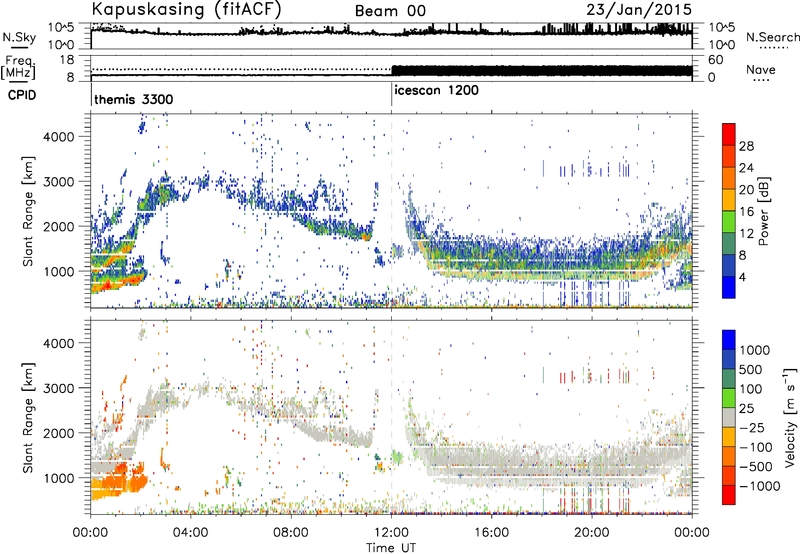Screen dimensions: 800x554
Task: Click the 'CPID' row label
Action: tap(22, 95)
